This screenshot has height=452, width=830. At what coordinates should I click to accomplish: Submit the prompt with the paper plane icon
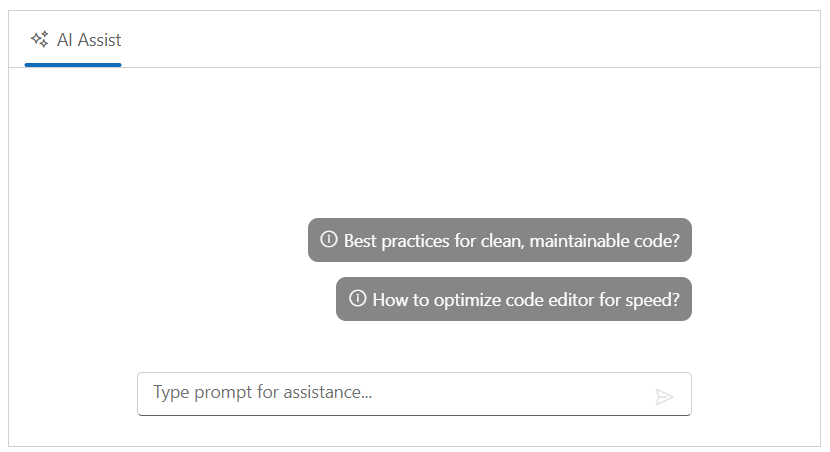(664, 397)
